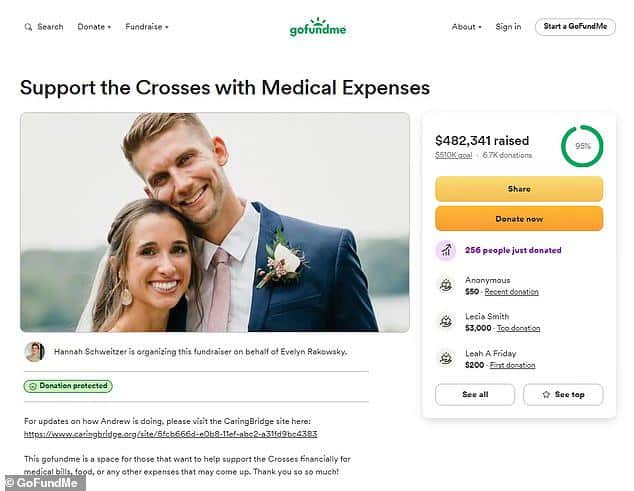Click the Leah A Friday donor icon
The height and width of the screenshot is (491, 634).
coord(446,358)
